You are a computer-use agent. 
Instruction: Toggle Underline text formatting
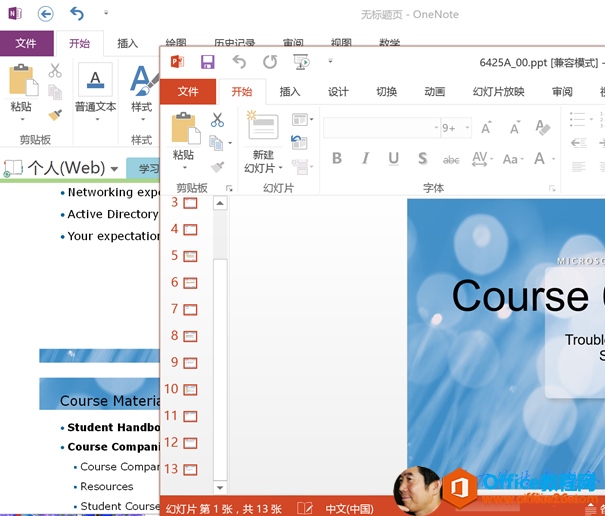394,158
